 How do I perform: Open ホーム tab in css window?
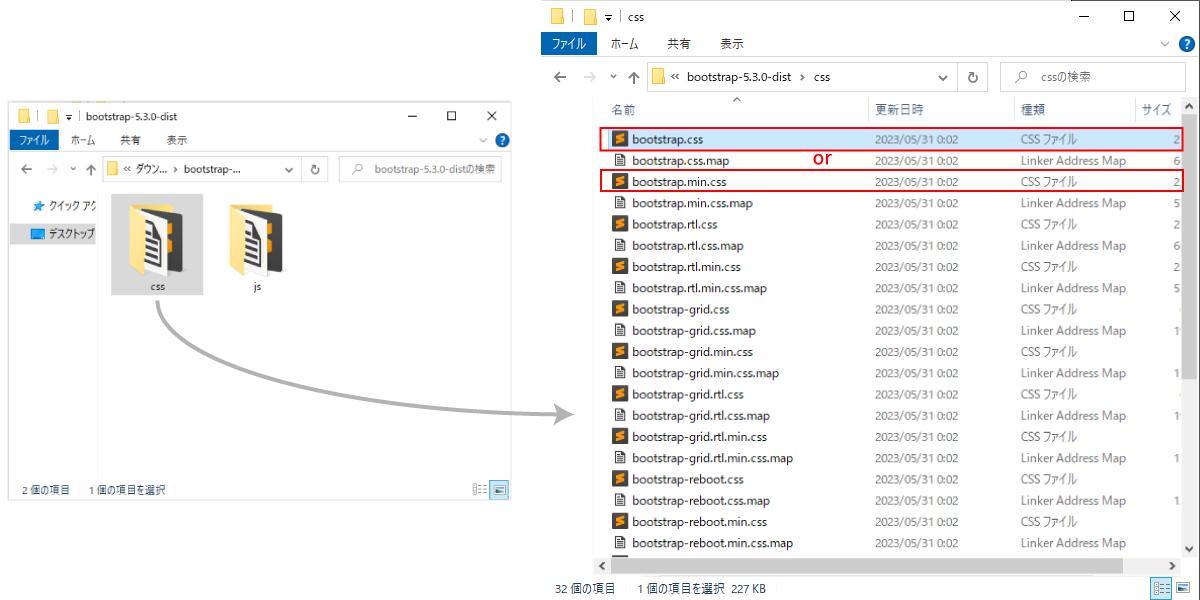pos(624,44)
